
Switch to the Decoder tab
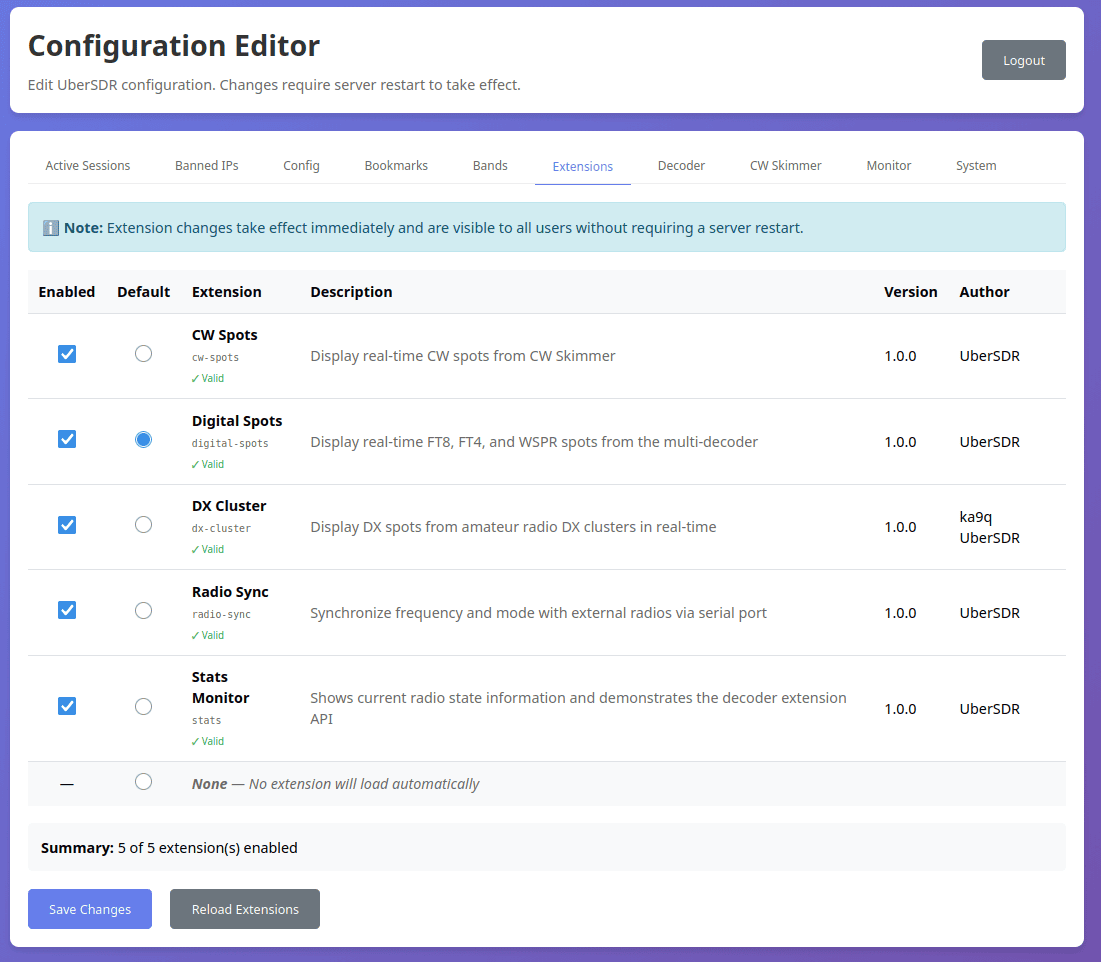pyautogui.click(x=681, y=165)
